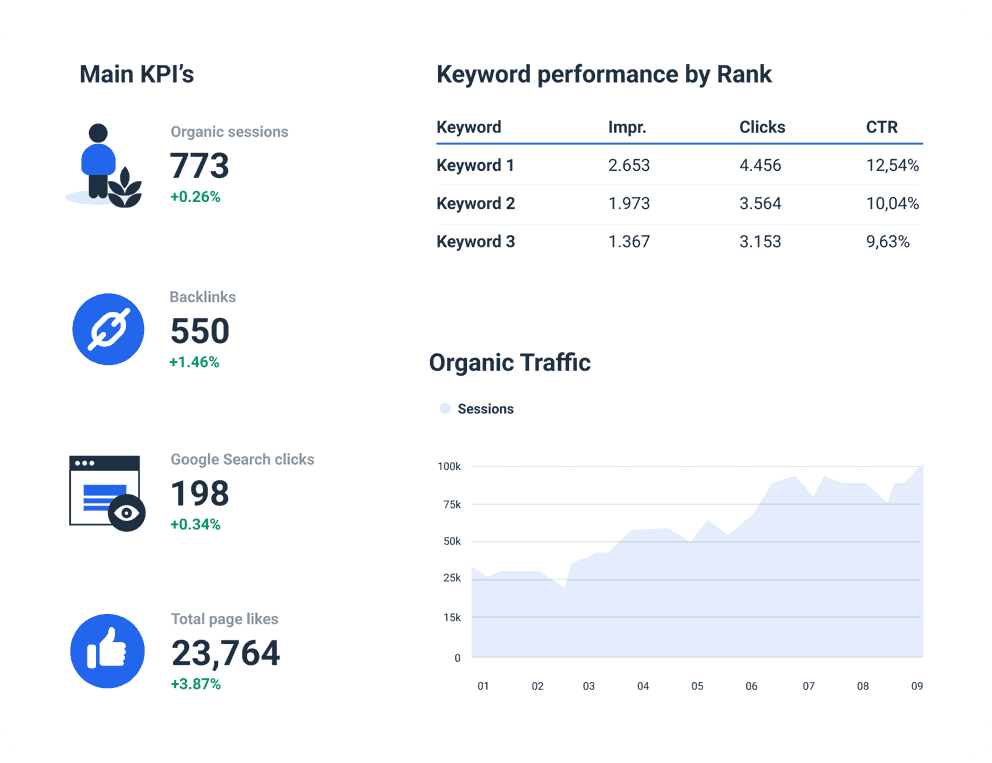This screenshot has height=763, width=992.
Task: Click the 100k y-axis label
Action: [449, 466]
